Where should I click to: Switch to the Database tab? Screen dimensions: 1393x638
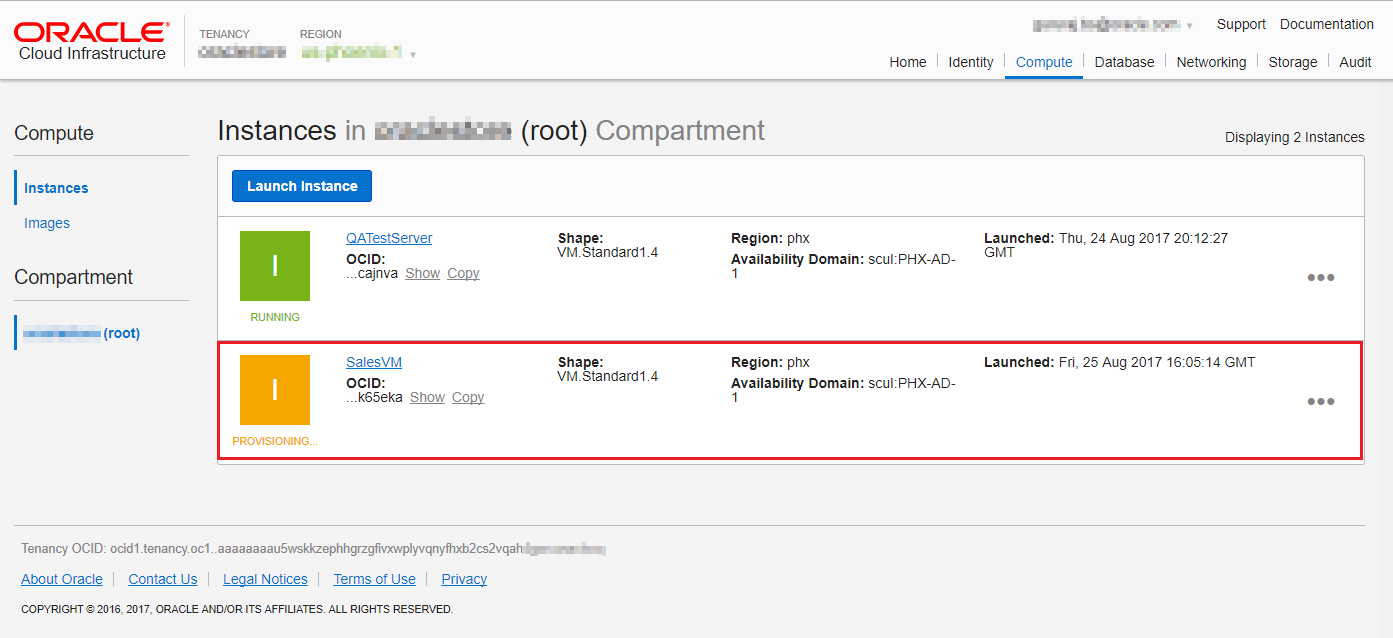click(1124, 62)
